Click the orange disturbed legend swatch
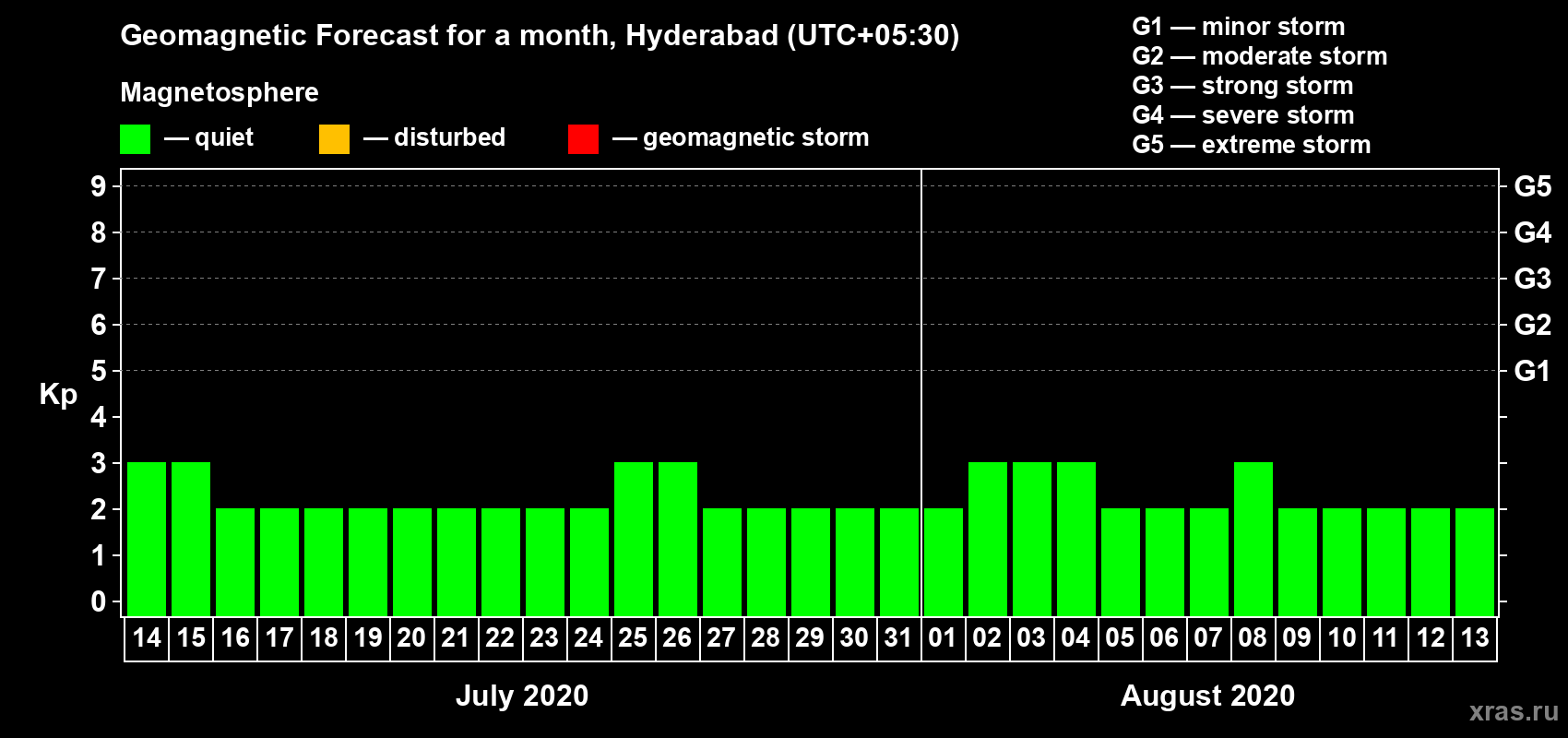 click(x=334, y=139)
